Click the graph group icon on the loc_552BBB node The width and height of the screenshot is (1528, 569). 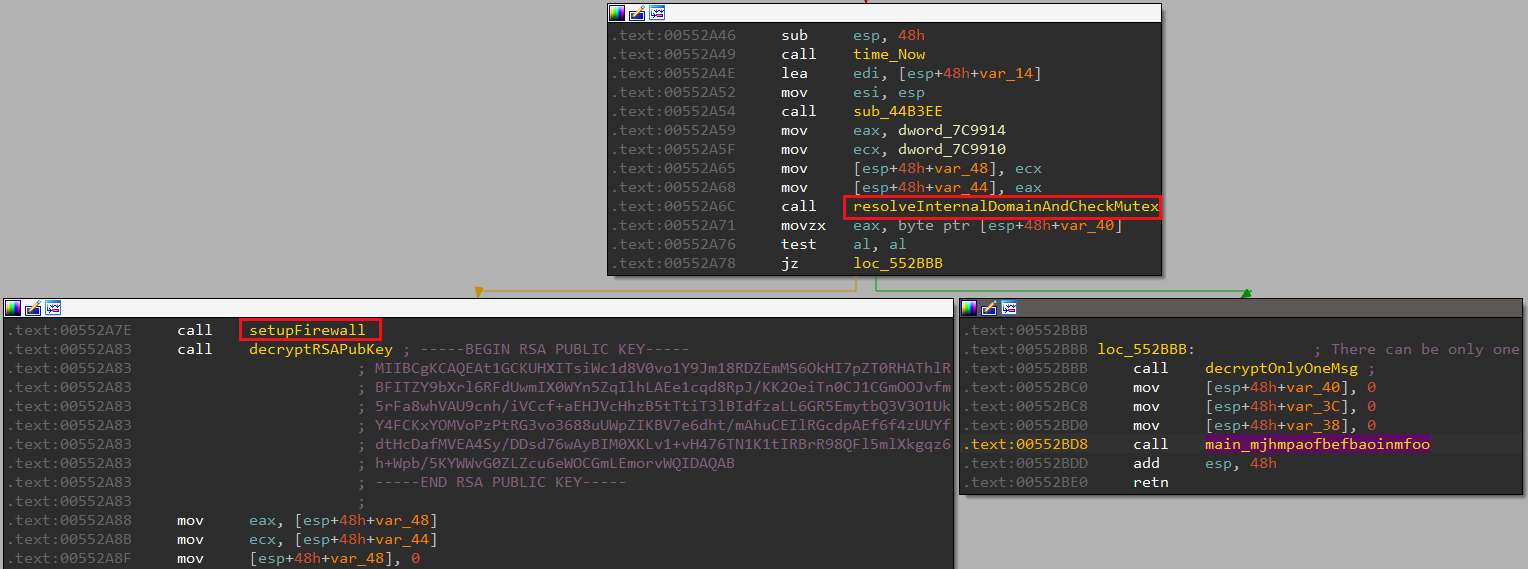pos(1009,307)
